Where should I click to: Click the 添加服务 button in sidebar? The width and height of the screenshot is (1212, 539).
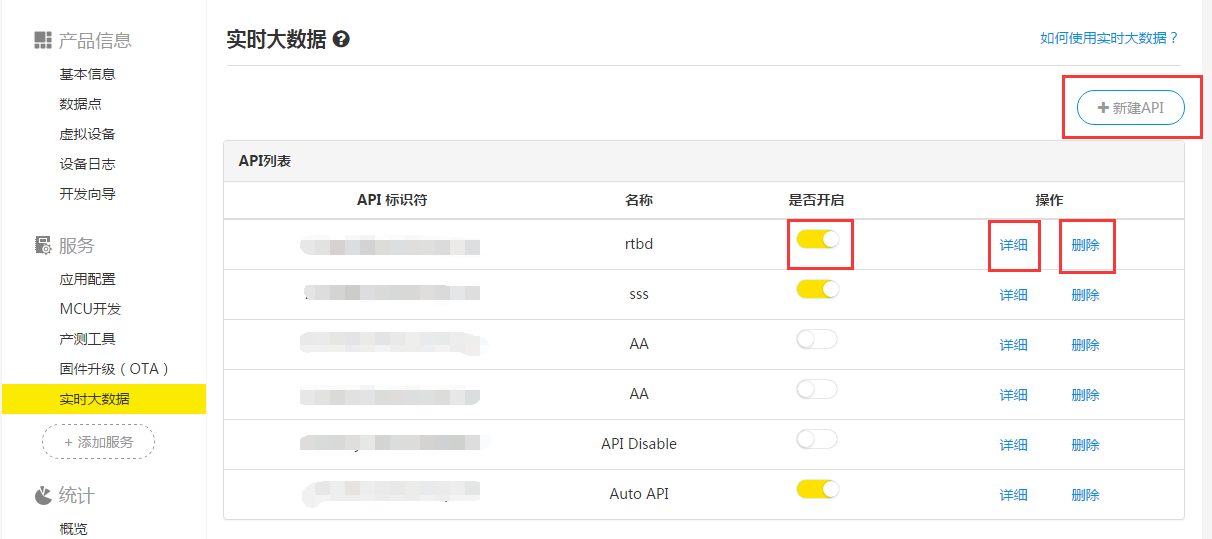point(98,441)
